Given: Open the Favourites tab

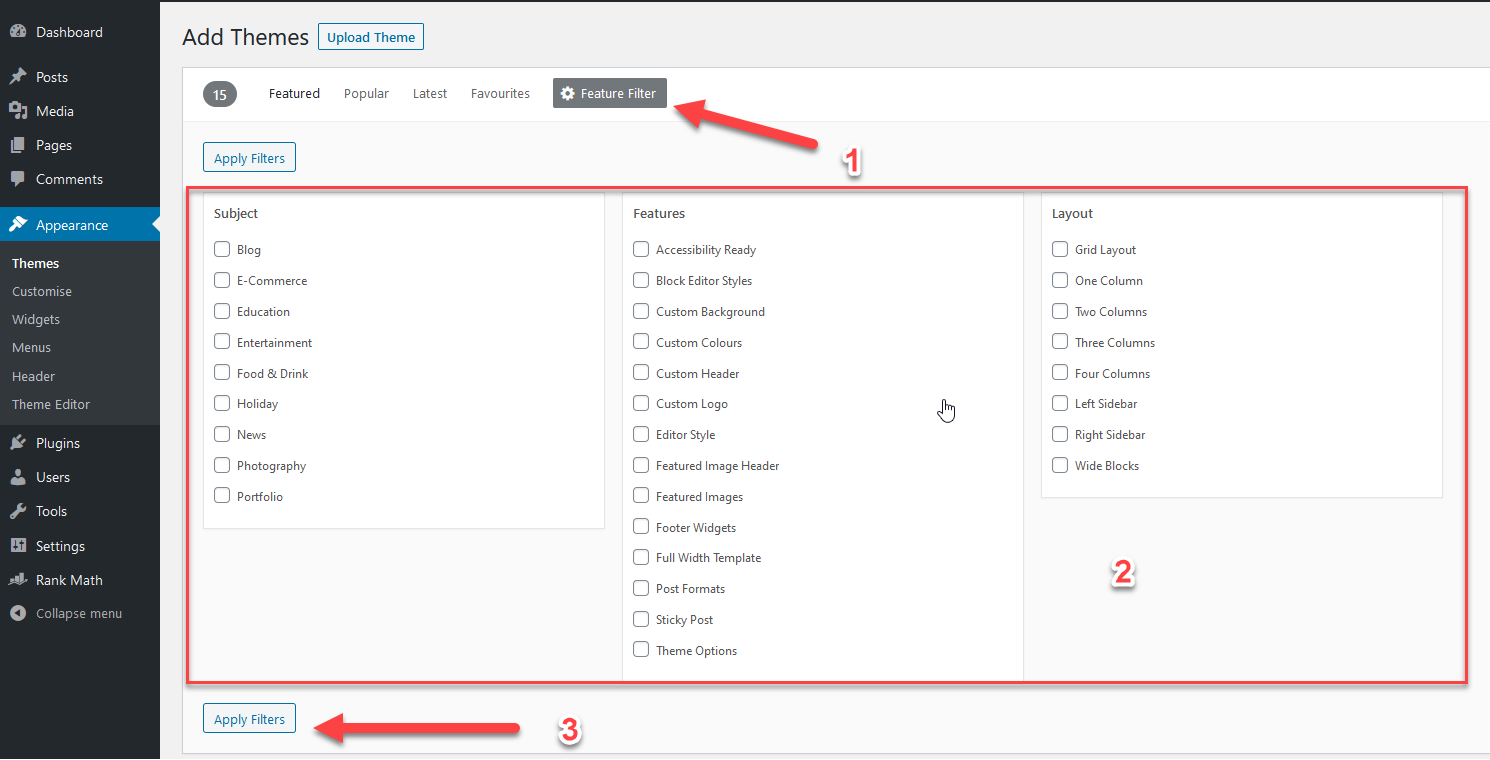Looking at the screenshot, I should 500,93.
